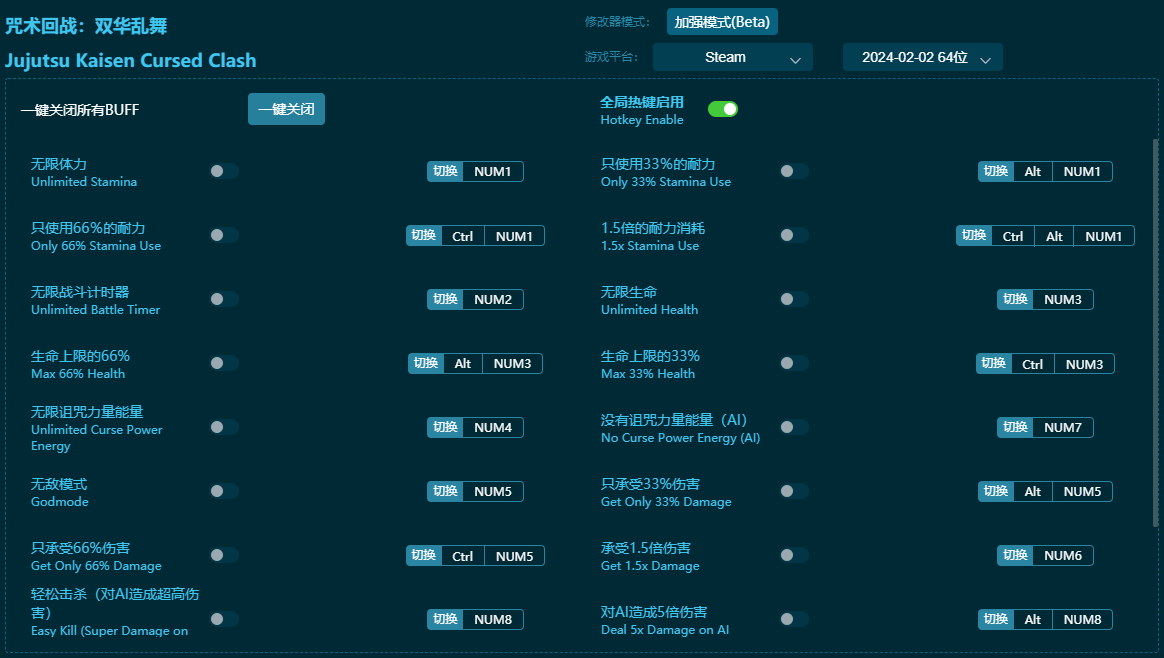Viewport: 1164px width, 658px height.
Task: Turn on Easy Kill toggle
Action: click(223, 618)
